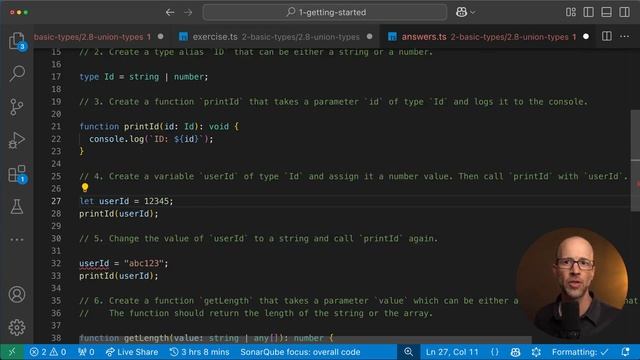640x360 pixels.
Task: Switch to the answers.ts tab
Action: pyautogui.click(x=488, y=37)
